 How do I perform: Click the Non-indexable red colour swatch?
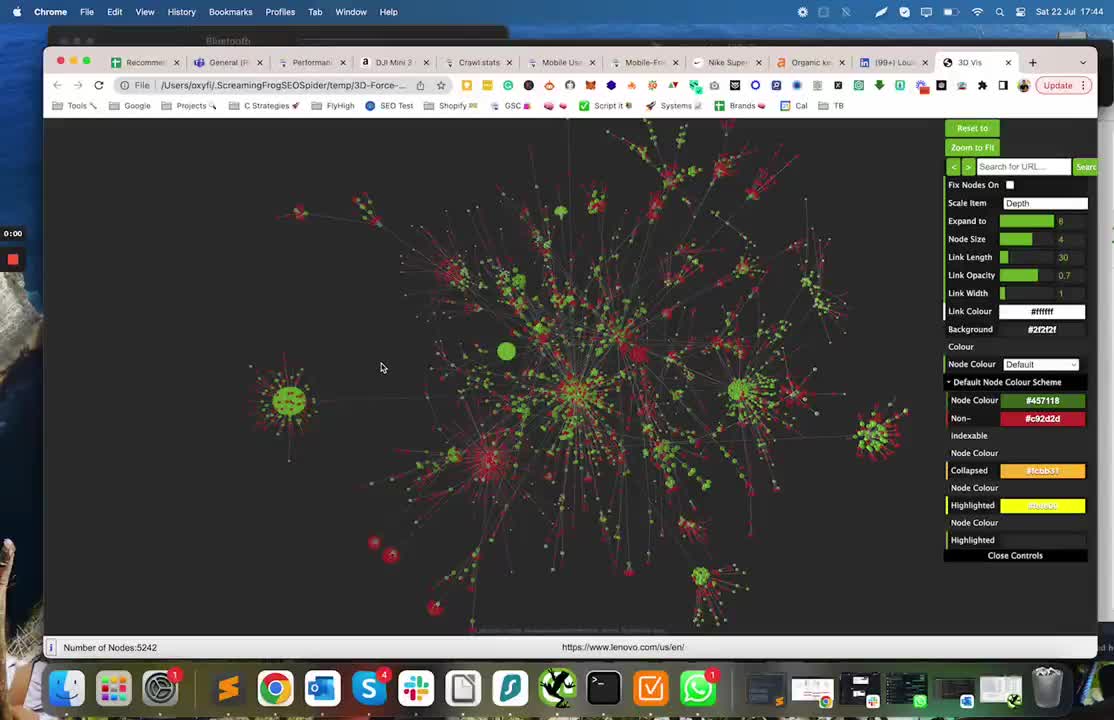pos(1042,419)
